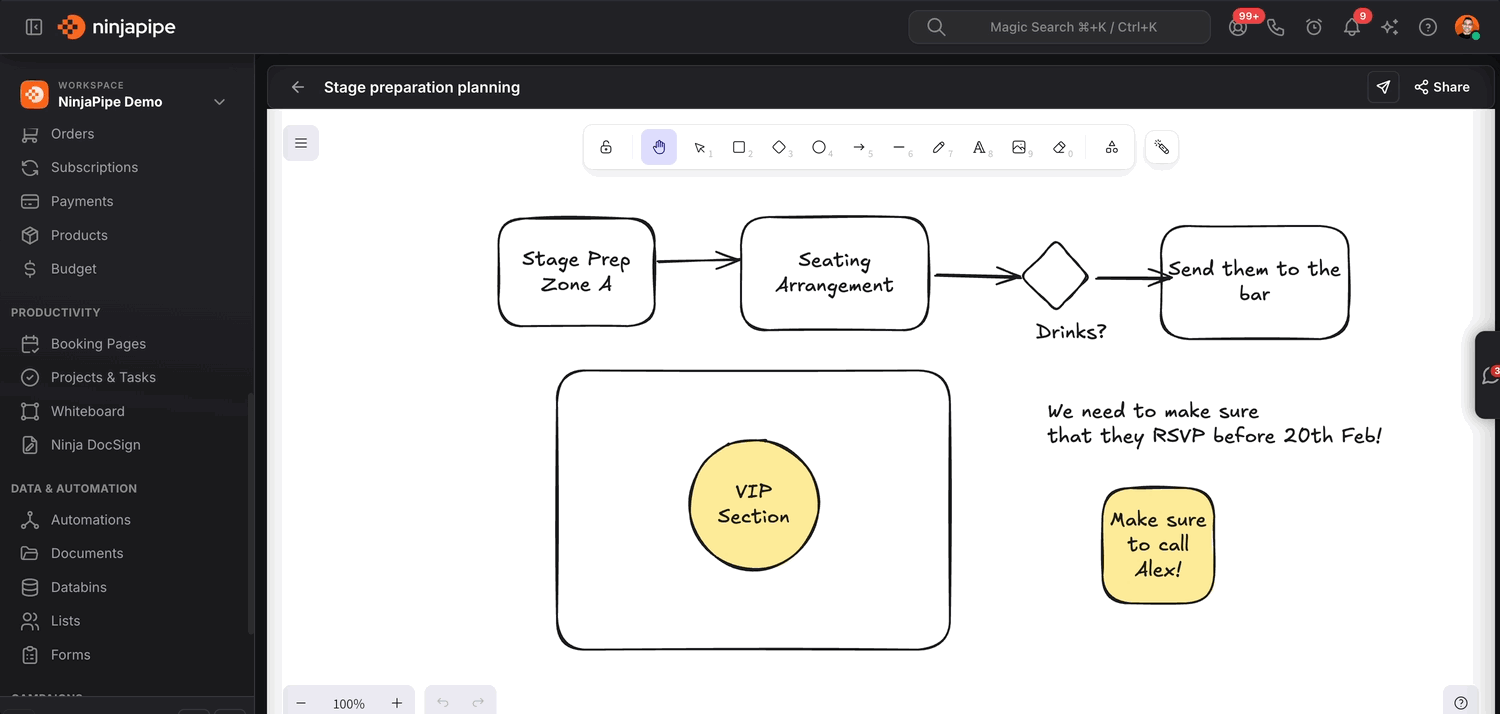Click the Share button
The height and width of the screenshot is (714, 1500).
[x=1442, y=87]
